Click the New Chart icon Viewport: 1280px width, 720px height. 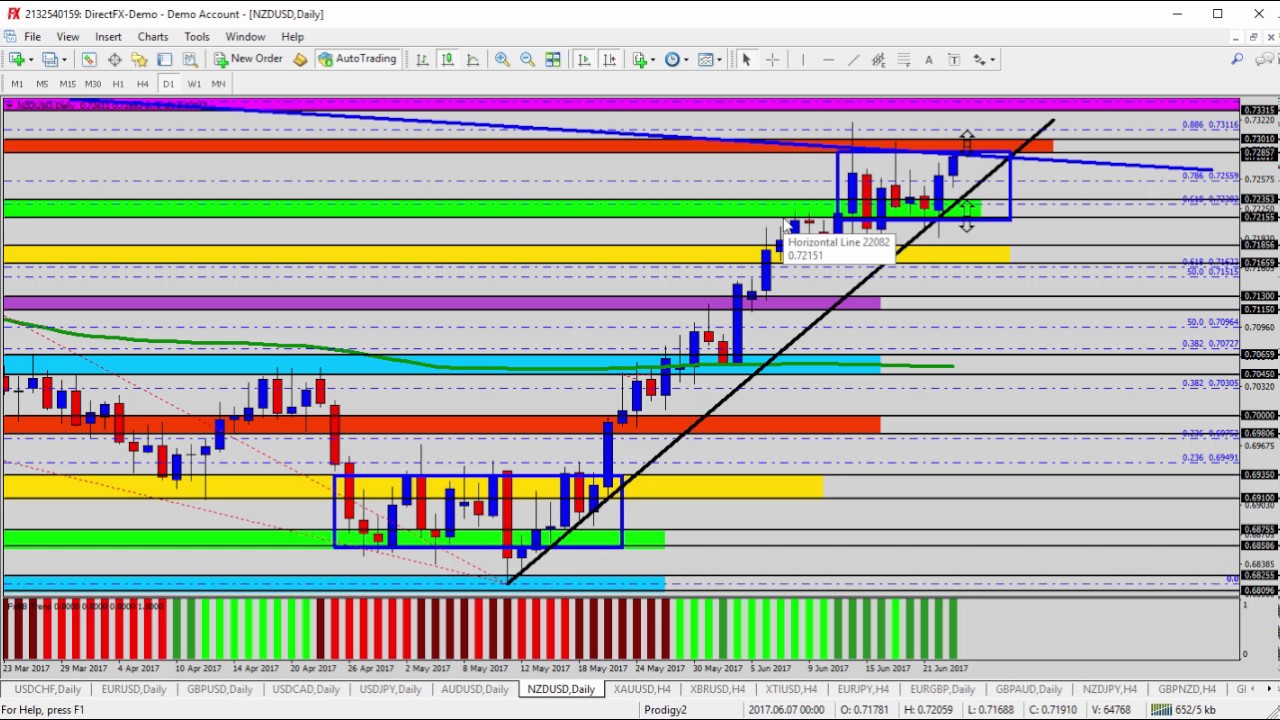[17, 60]
